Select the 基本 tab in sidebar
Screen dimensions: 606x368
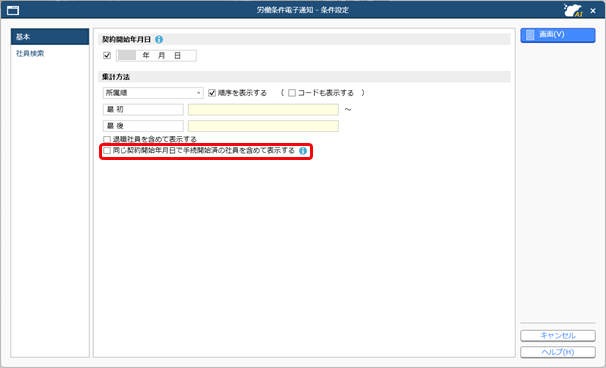(50, 37)
